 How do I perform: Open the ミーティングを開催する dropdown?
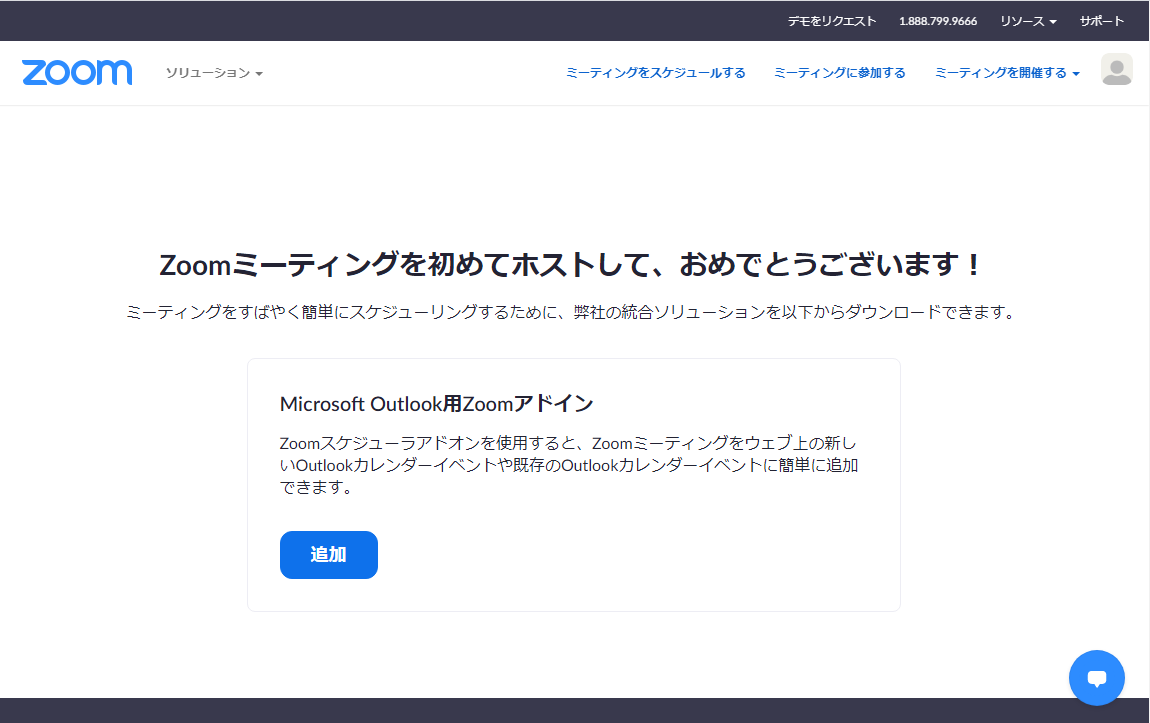1007,73
